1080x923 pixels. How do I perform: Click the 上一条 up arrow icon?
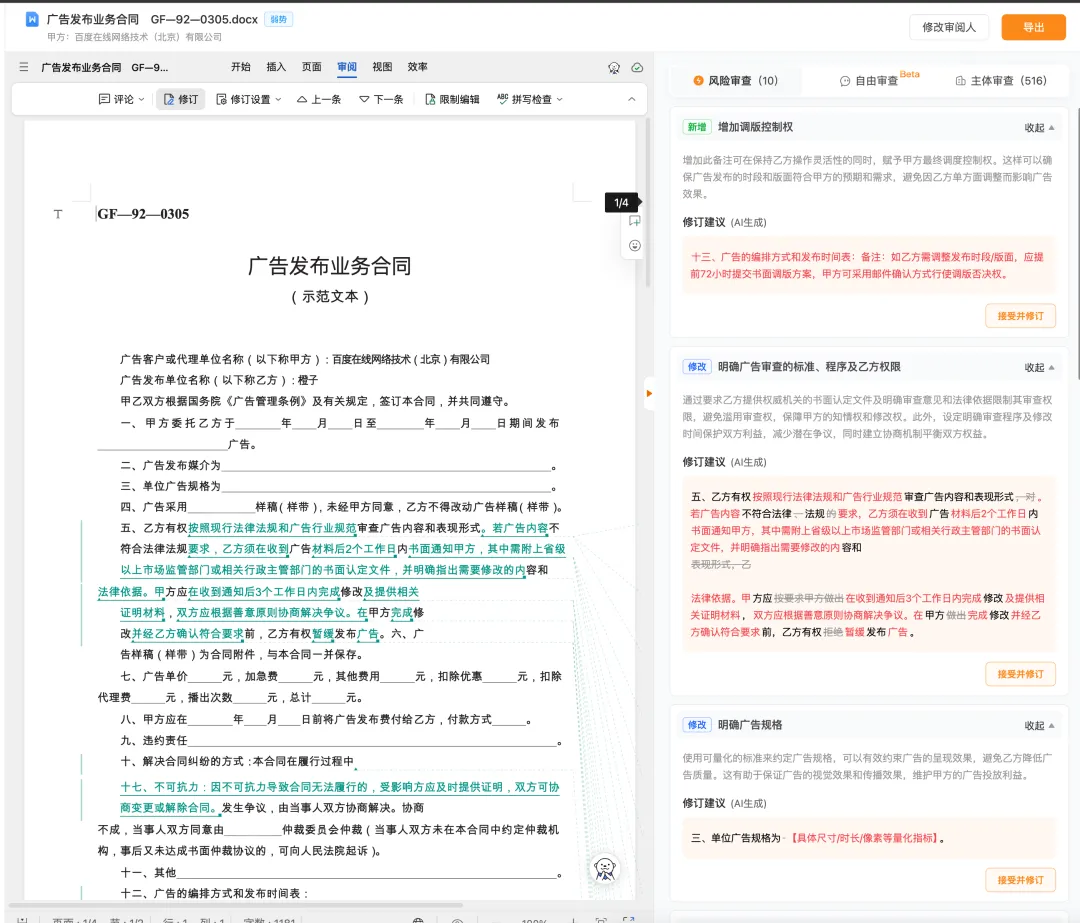click(302, 99)
